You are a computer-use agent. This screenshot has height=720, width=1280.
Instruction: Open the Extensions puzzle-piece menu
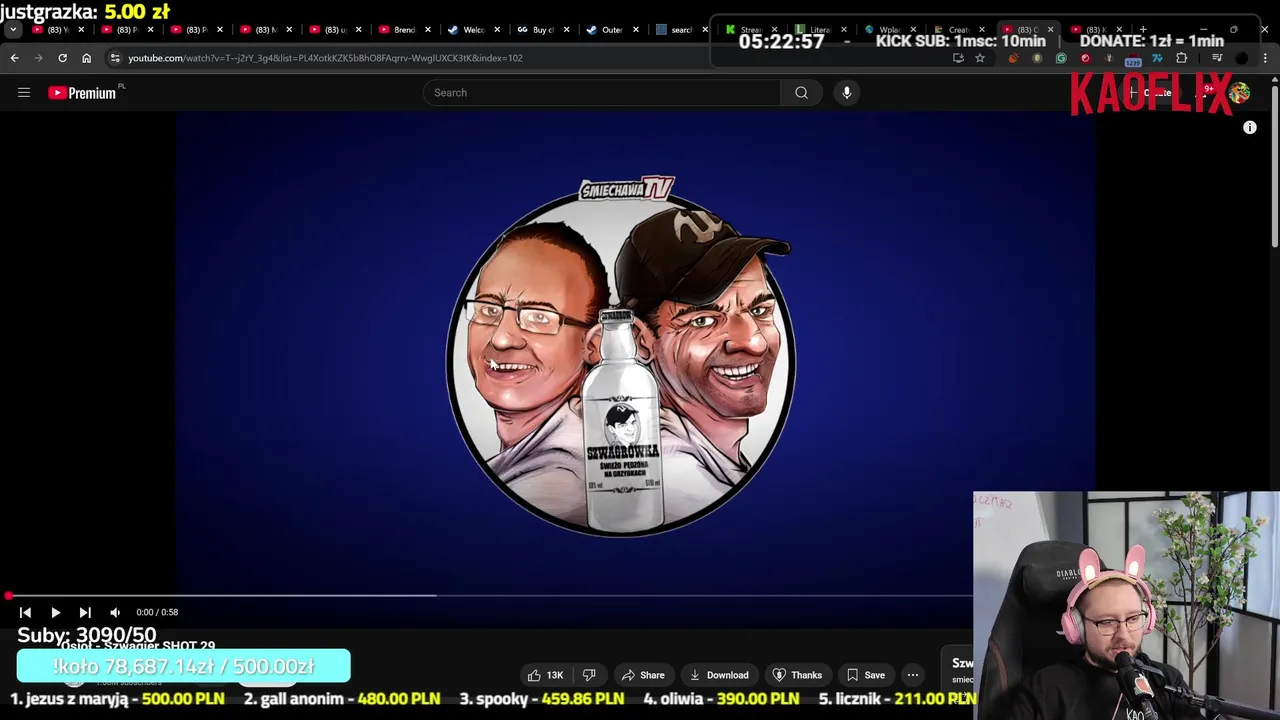pyautogui.click(x=1181, y=58)
